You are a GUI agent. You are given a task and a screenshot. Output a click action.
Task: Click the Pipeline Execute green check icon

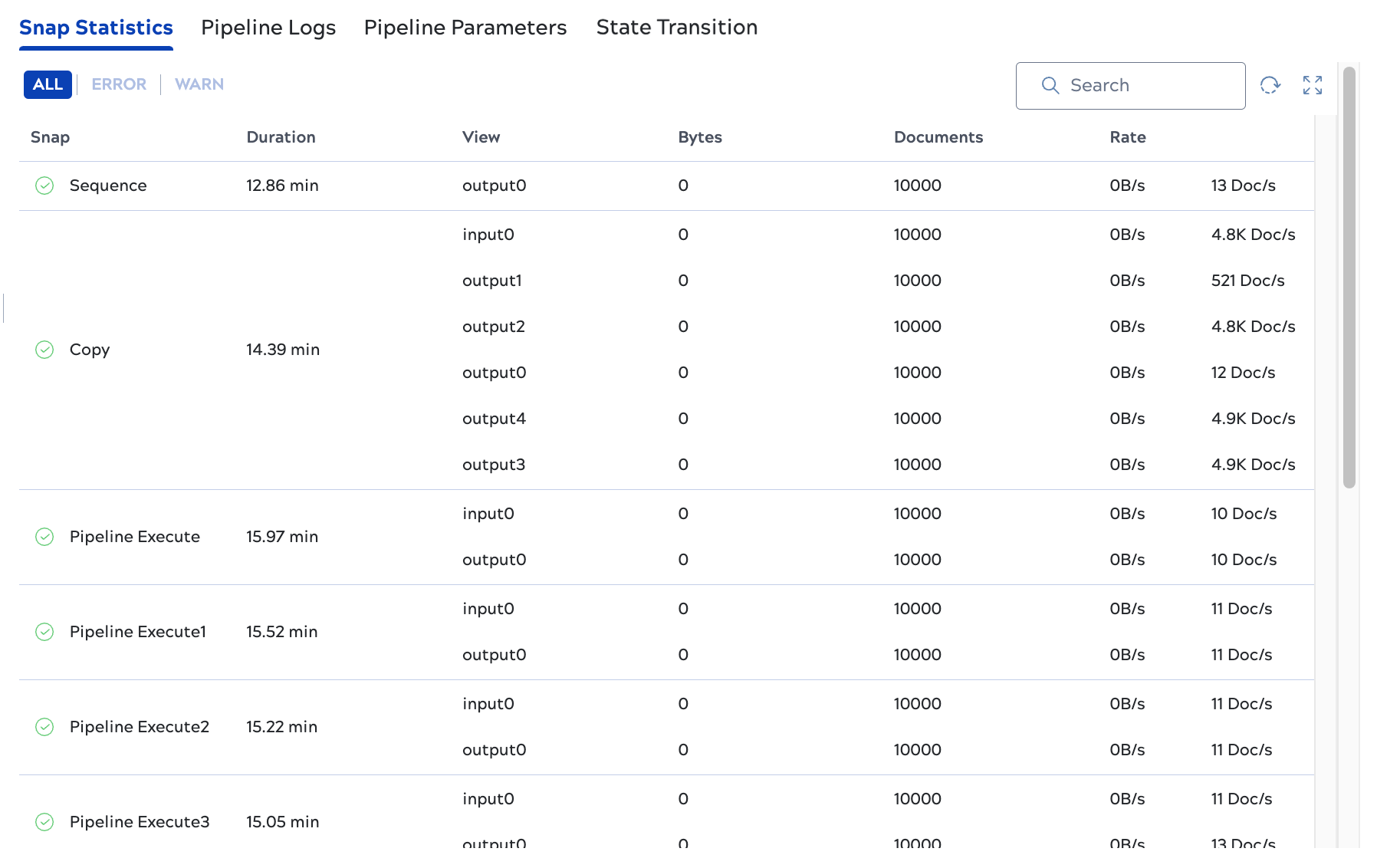click(x=44, y=537)
